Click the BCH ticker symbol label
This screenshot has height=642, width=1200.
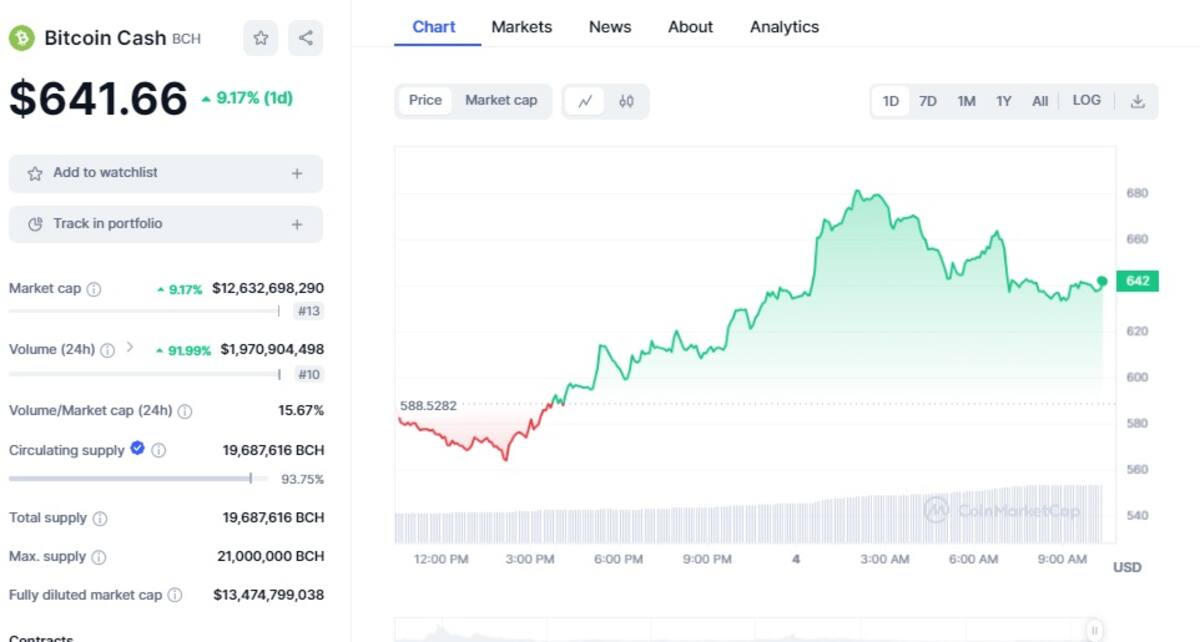(186, 39)
